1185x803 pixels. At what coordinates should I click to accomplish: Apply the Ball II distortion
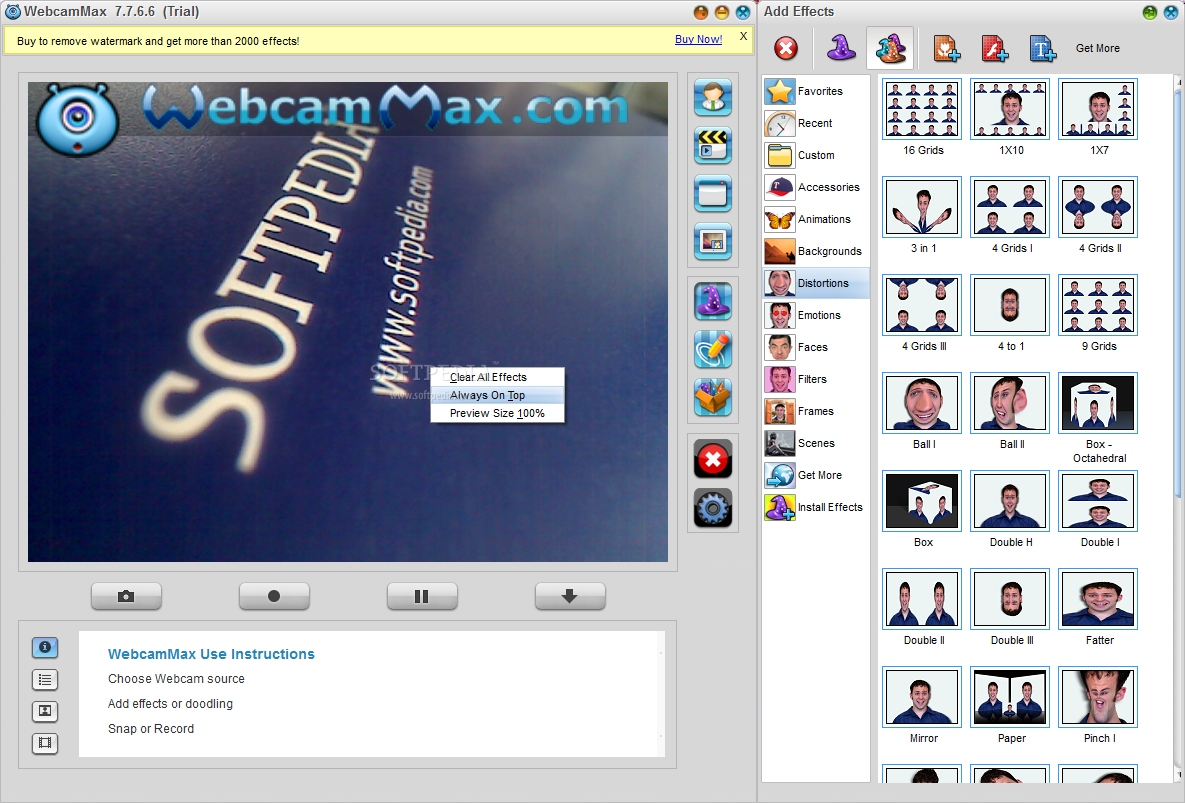click(x=1010, y=403)
